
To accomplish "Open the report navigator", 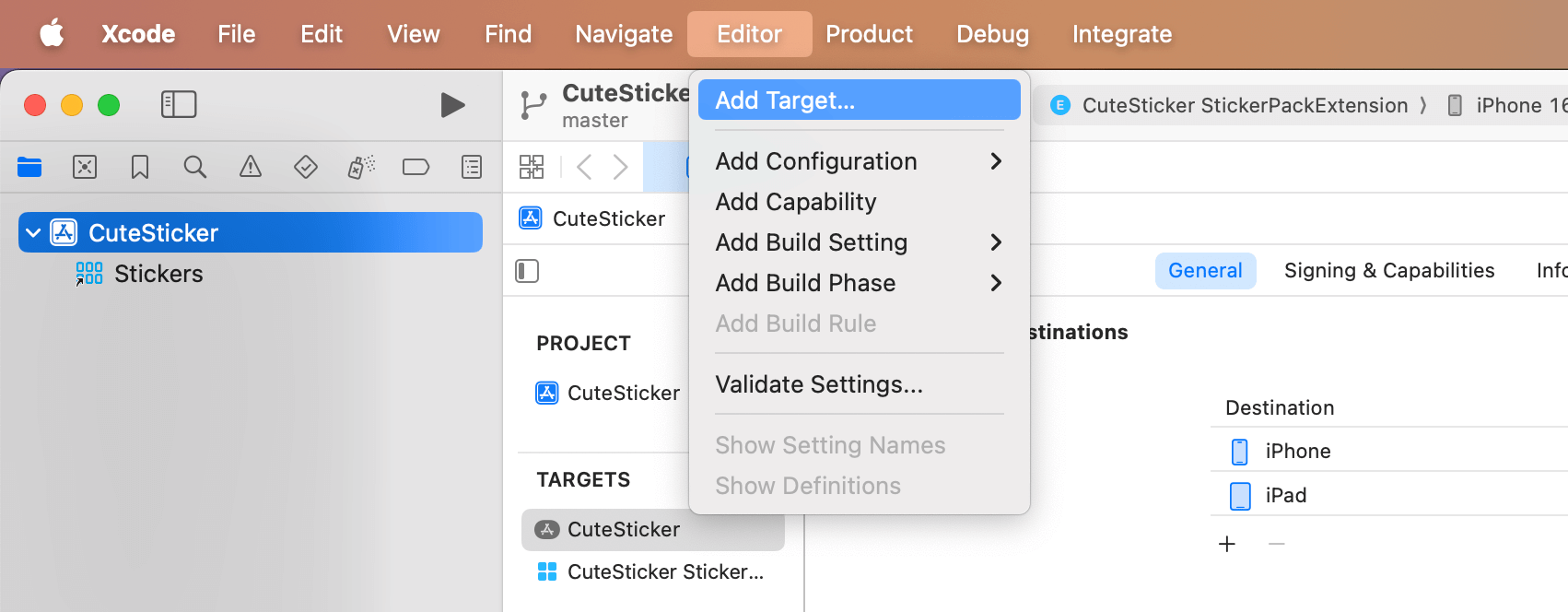I will (472, 167).
